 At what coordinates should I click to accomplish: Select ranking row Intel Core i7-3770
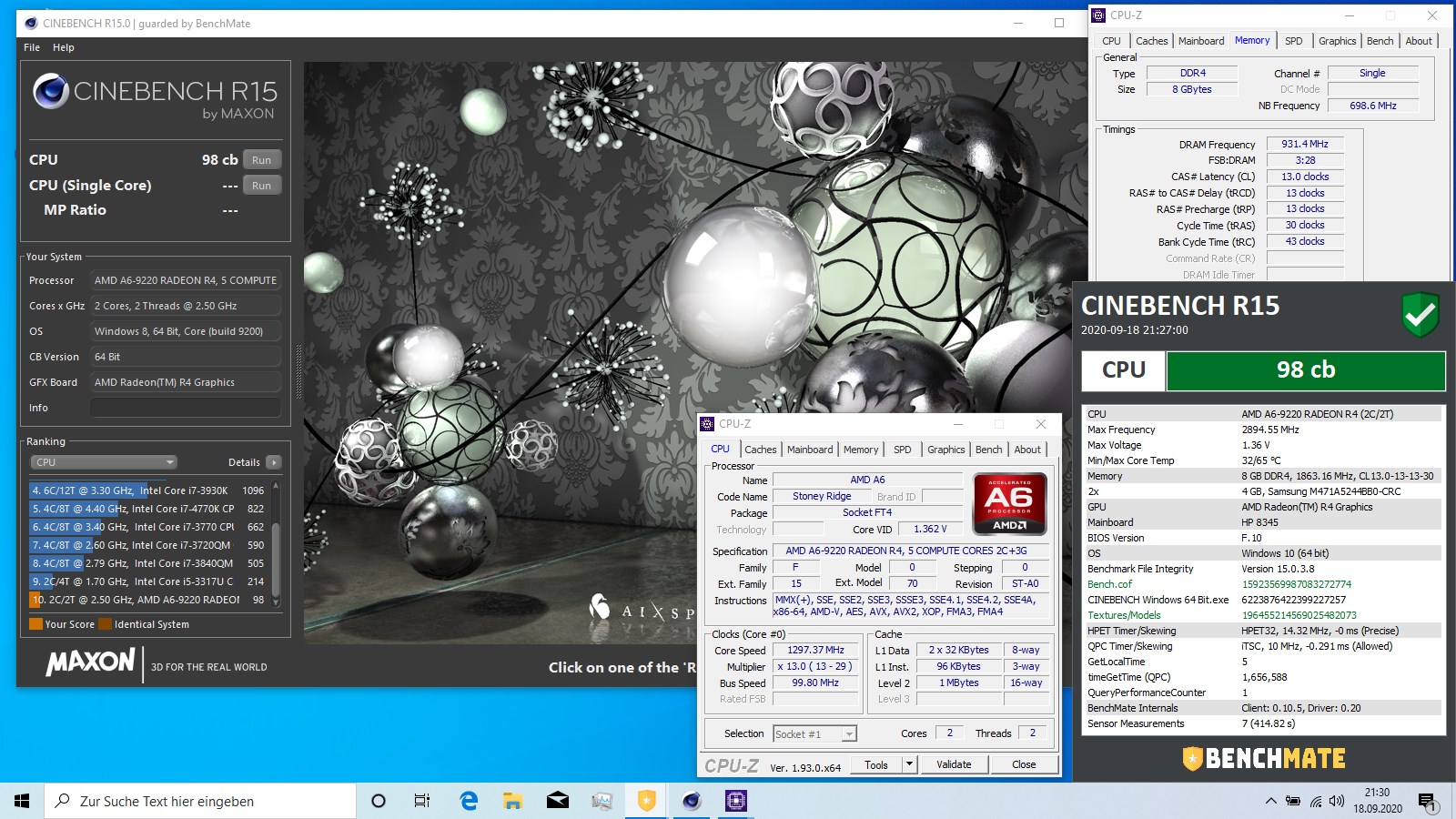coord(149,527)
